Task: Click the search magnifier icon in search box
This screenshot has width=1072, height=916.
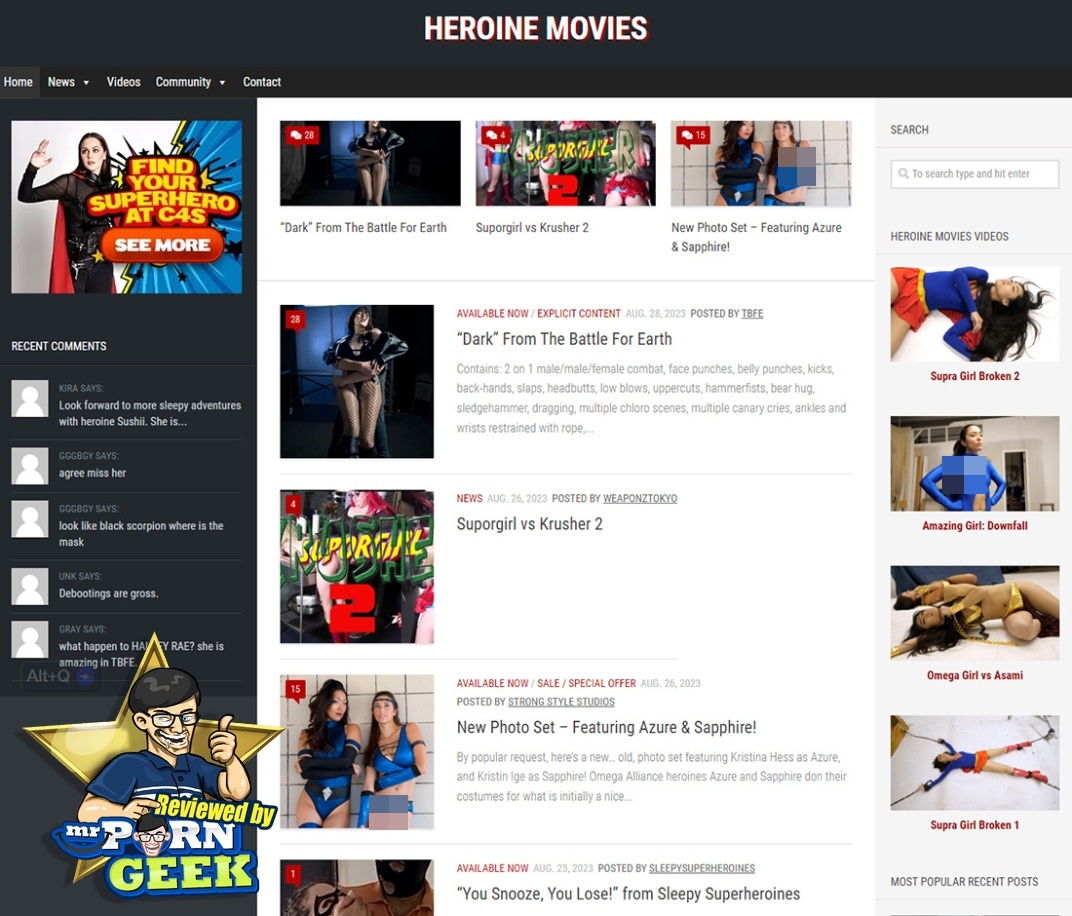Action: tap(902, 174)
